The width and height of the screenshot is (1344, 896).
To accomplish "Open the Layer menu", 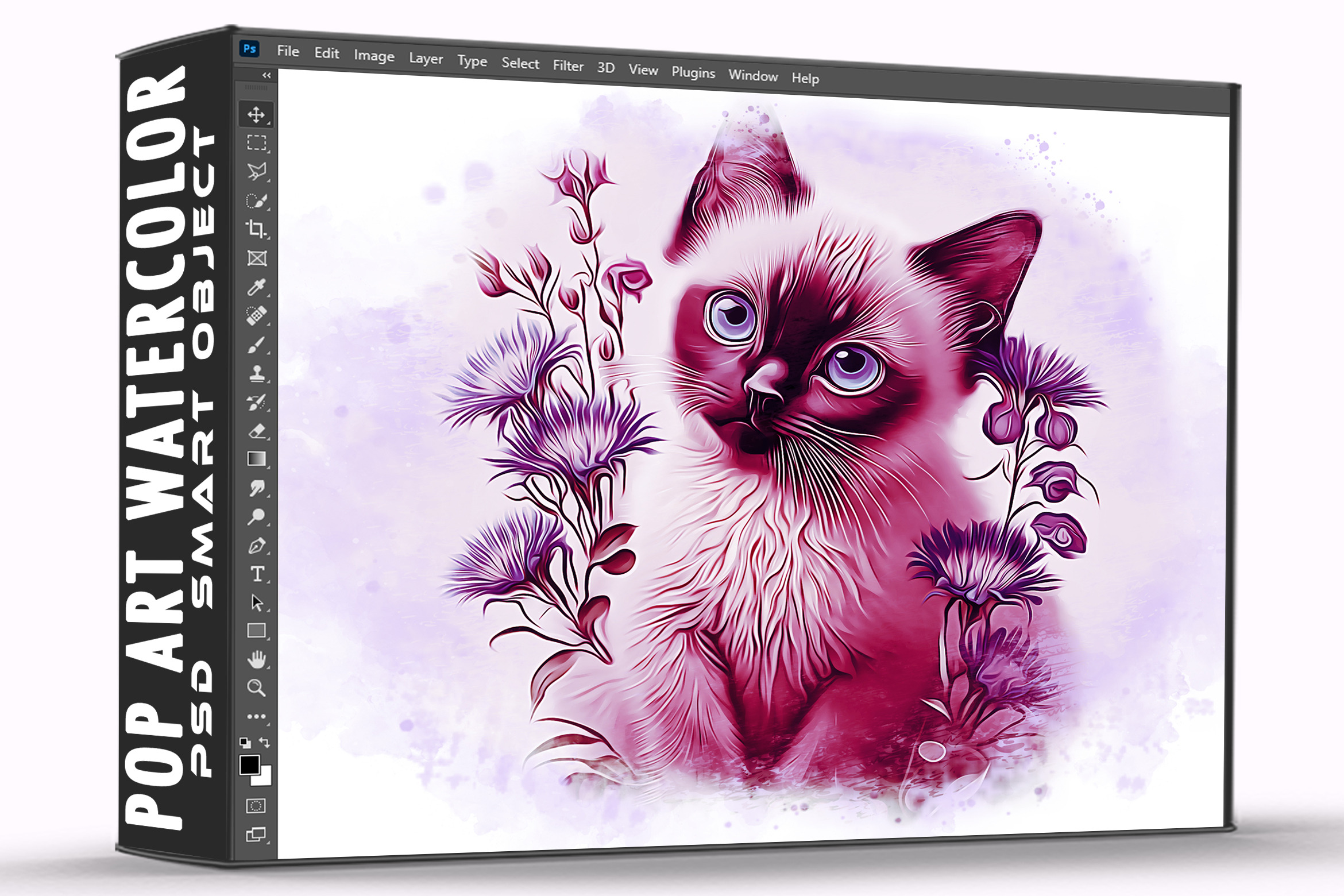I will [426, 59].
